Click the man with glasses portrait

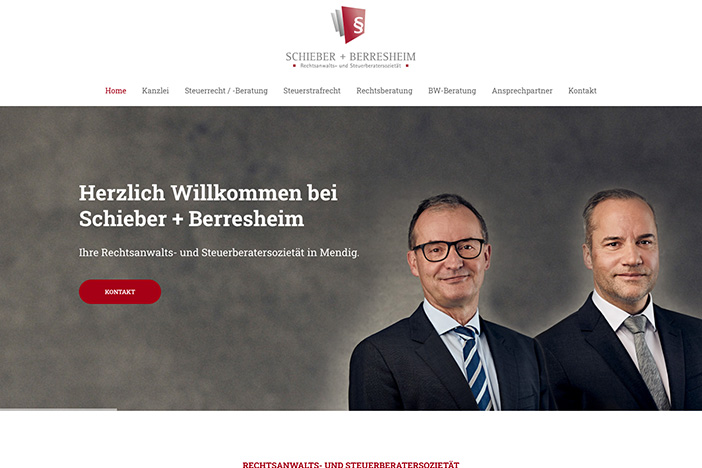(448, 302)
